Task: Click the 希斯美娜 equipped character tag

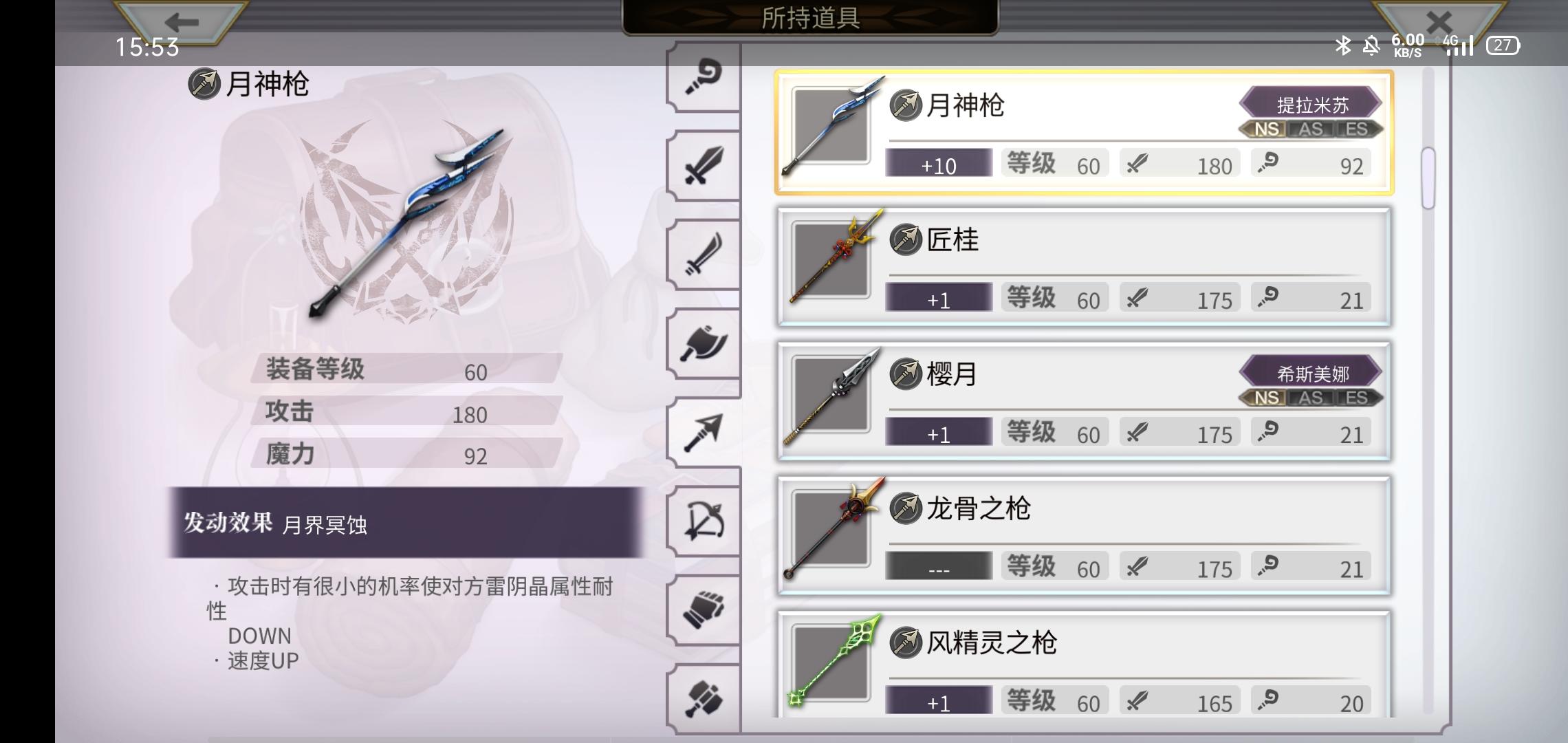Action: click(x=1311, y=373)
